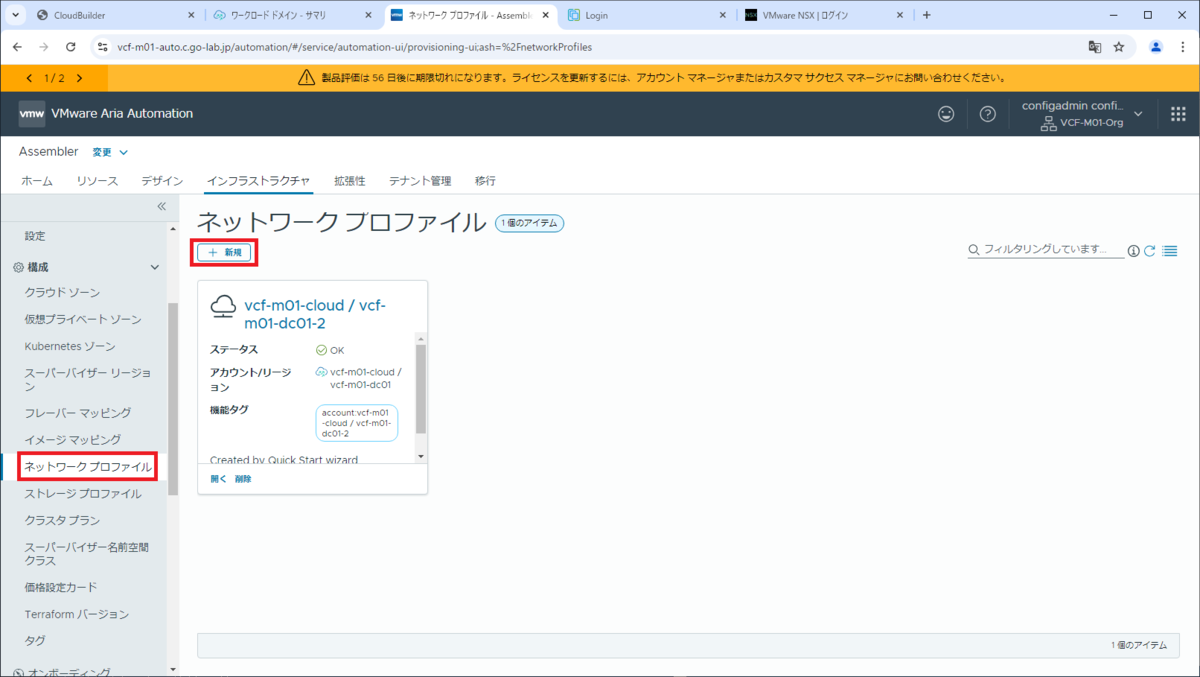Open 仮想プライベート ゾーン in the sidebar
Image resolution: width=1200 pixels, height=677 pixels.
[83, 319]
